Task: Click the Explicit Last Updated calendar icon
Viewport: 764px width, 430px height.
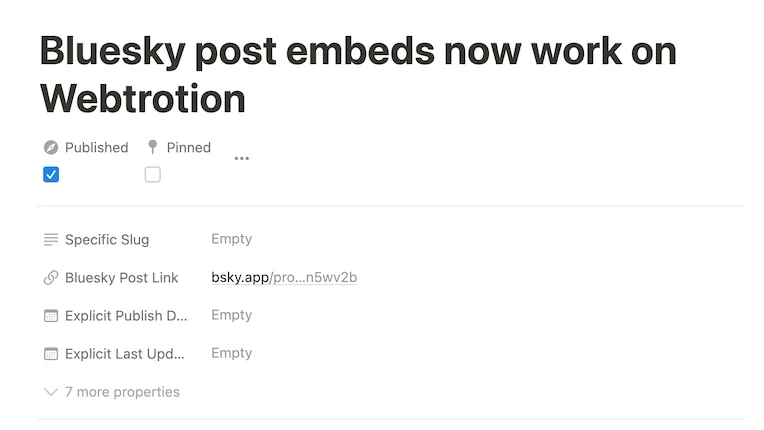Action: pos(51,354)
